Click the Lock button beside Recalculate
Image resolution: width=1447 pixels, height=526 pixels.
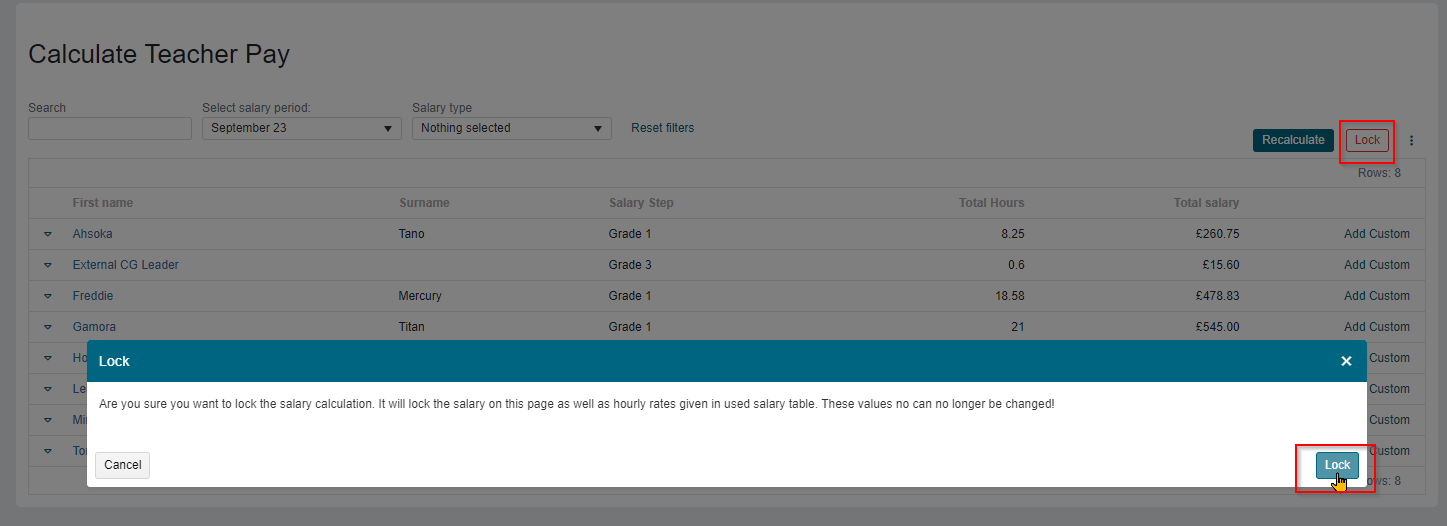[x=1367, y=140]
